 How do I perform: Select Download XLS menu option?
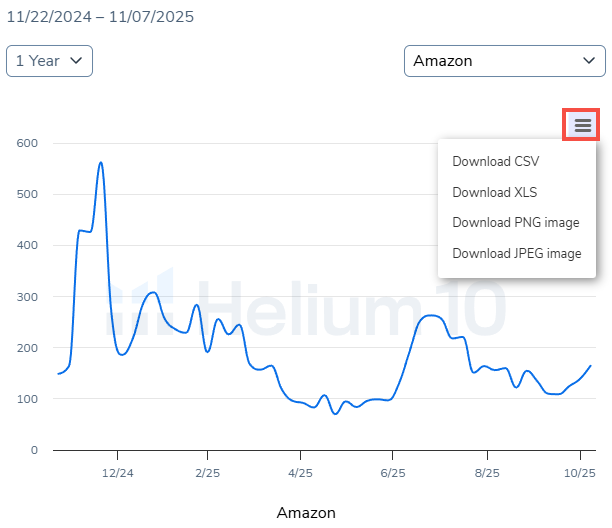coord(494,192)
